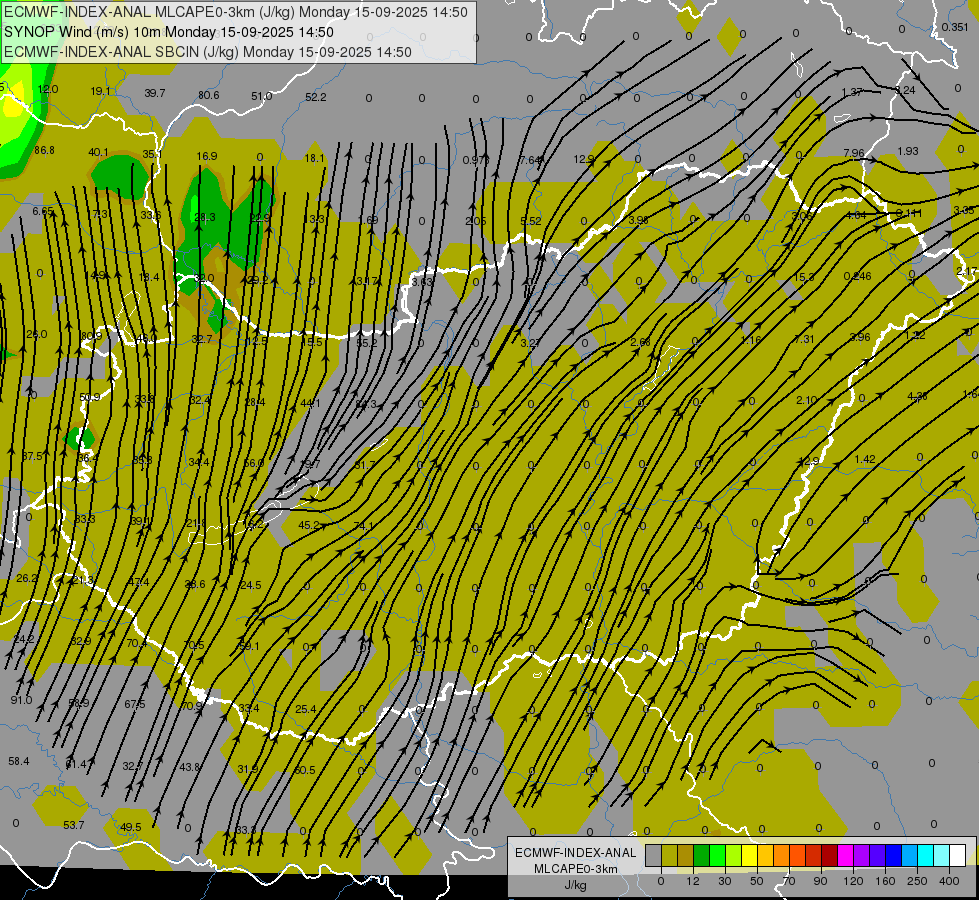Click the map value '0.351'

point(955,27)
